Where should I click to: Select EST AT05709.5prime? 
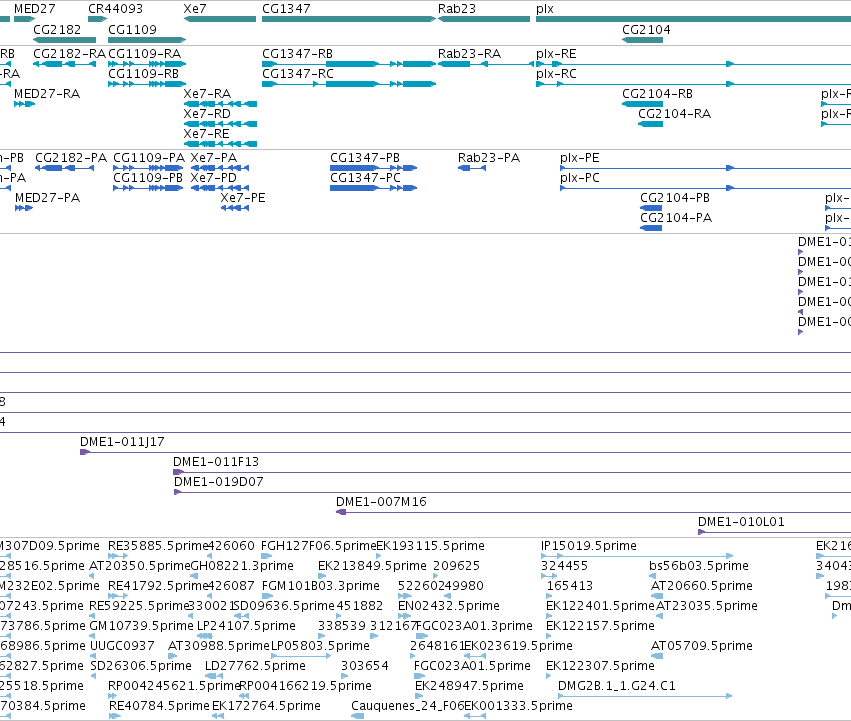657,656
